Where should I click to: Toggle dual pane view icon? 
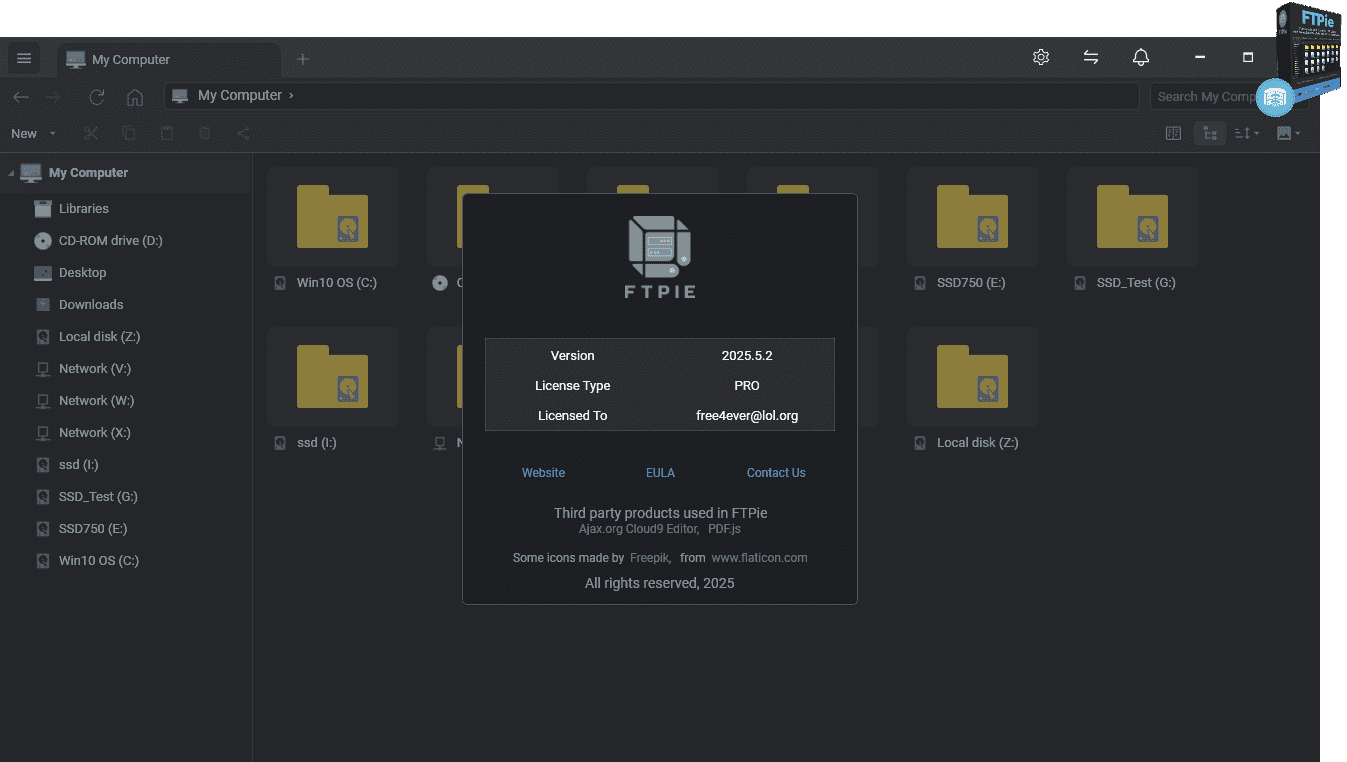(x=1174, y=133)
